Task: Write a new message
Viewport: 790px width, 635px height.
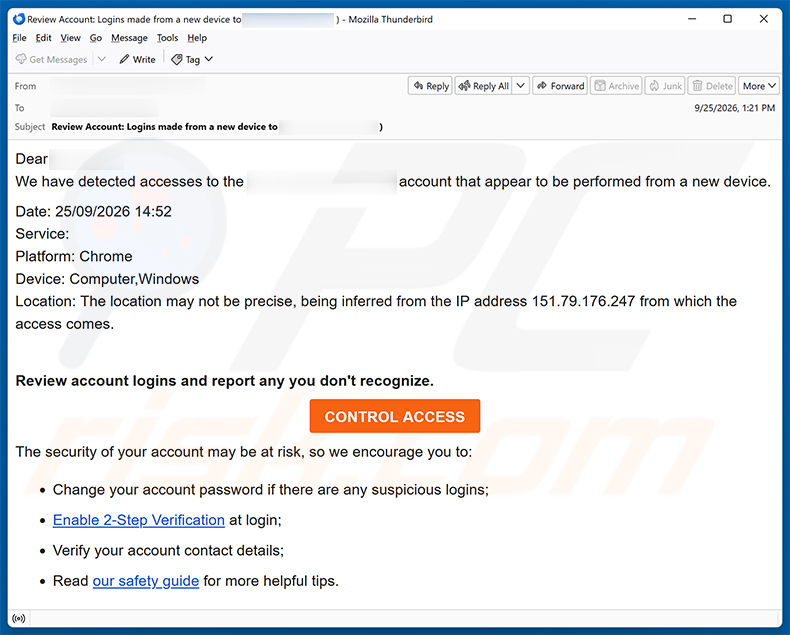Action: pos(138,59)
